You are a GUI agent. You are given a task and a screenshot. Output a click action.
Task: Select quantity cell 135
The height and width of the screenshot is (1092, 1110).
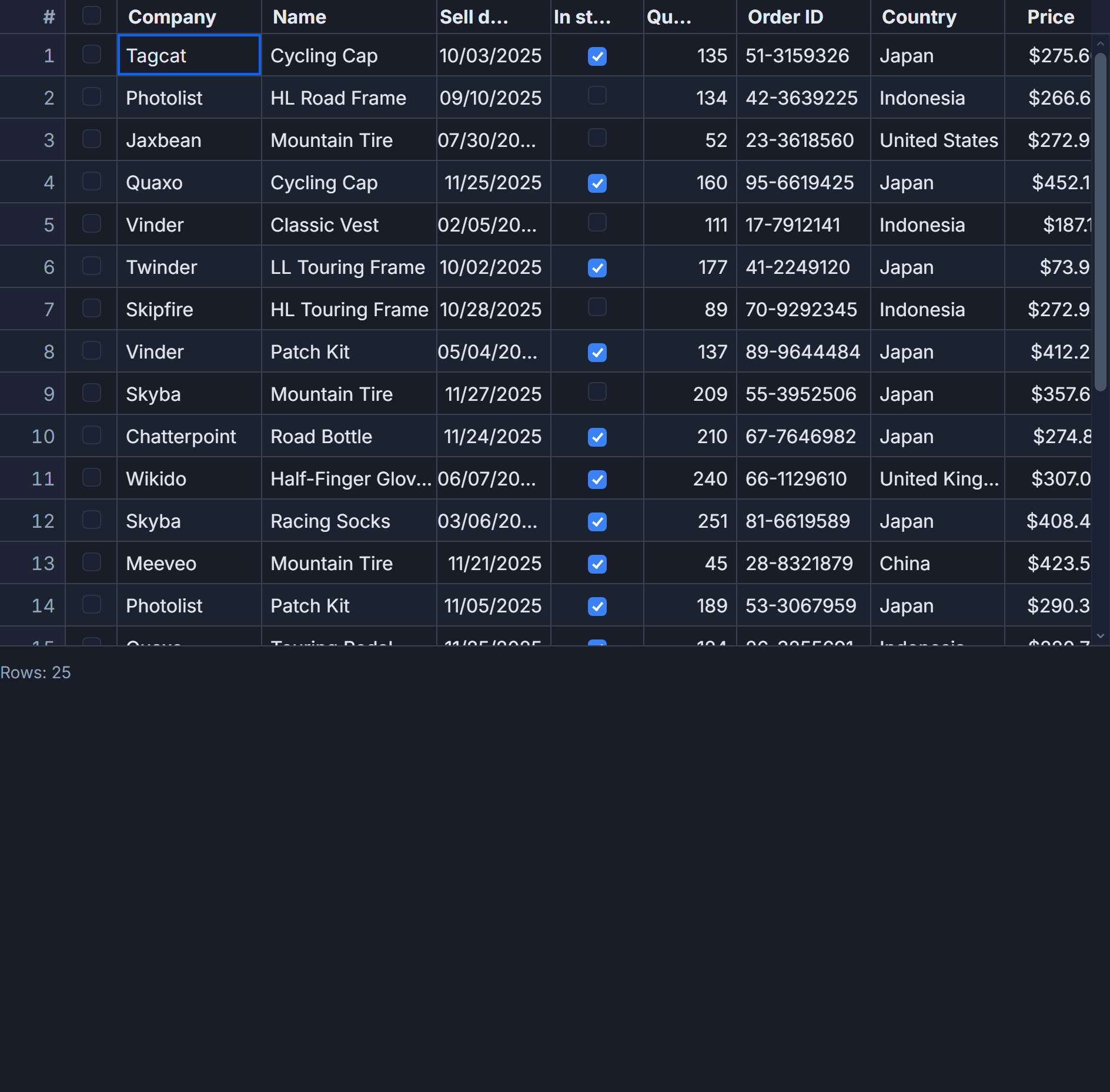coord(690,55)
